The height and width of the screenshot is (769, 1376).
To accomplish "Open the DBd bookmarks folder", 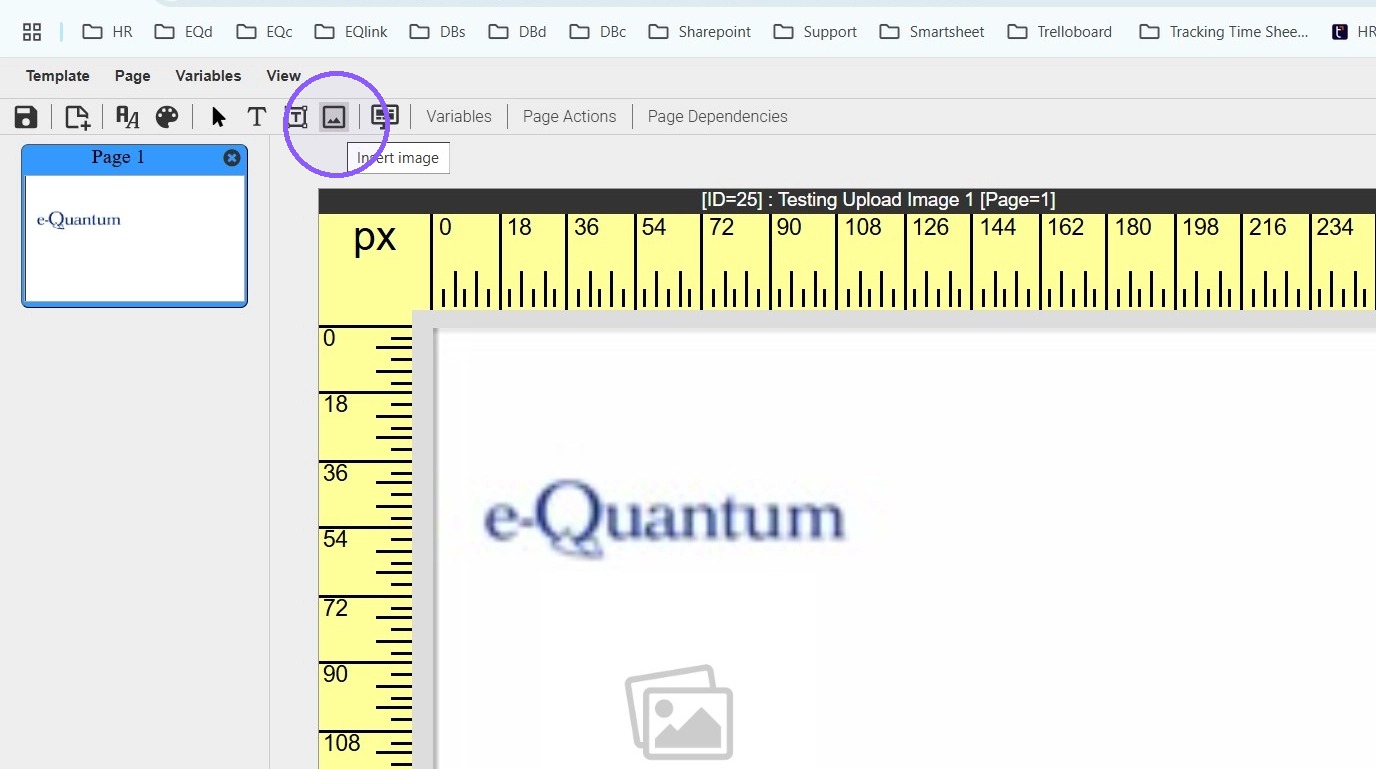I will [x=517, y=32].
